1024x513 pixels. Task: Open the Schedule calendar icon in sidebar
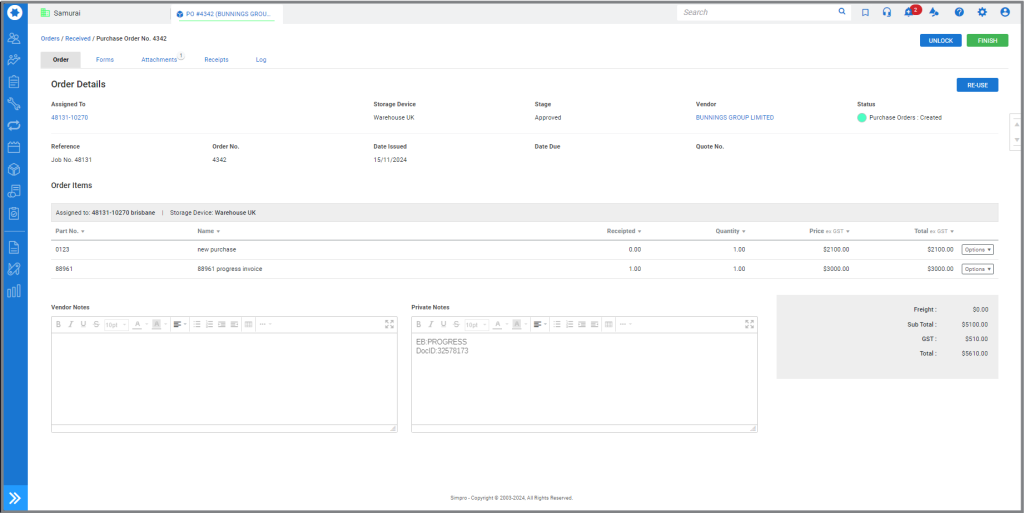(x=14, y=147)
